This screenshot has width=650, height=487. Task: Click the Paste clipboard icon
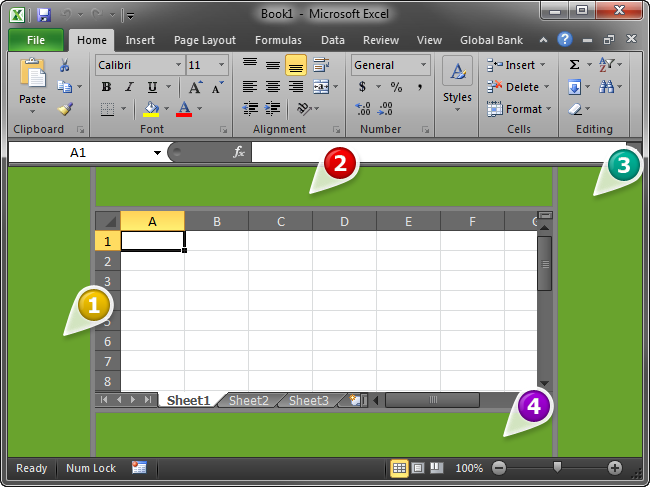[x=32, y=74]
